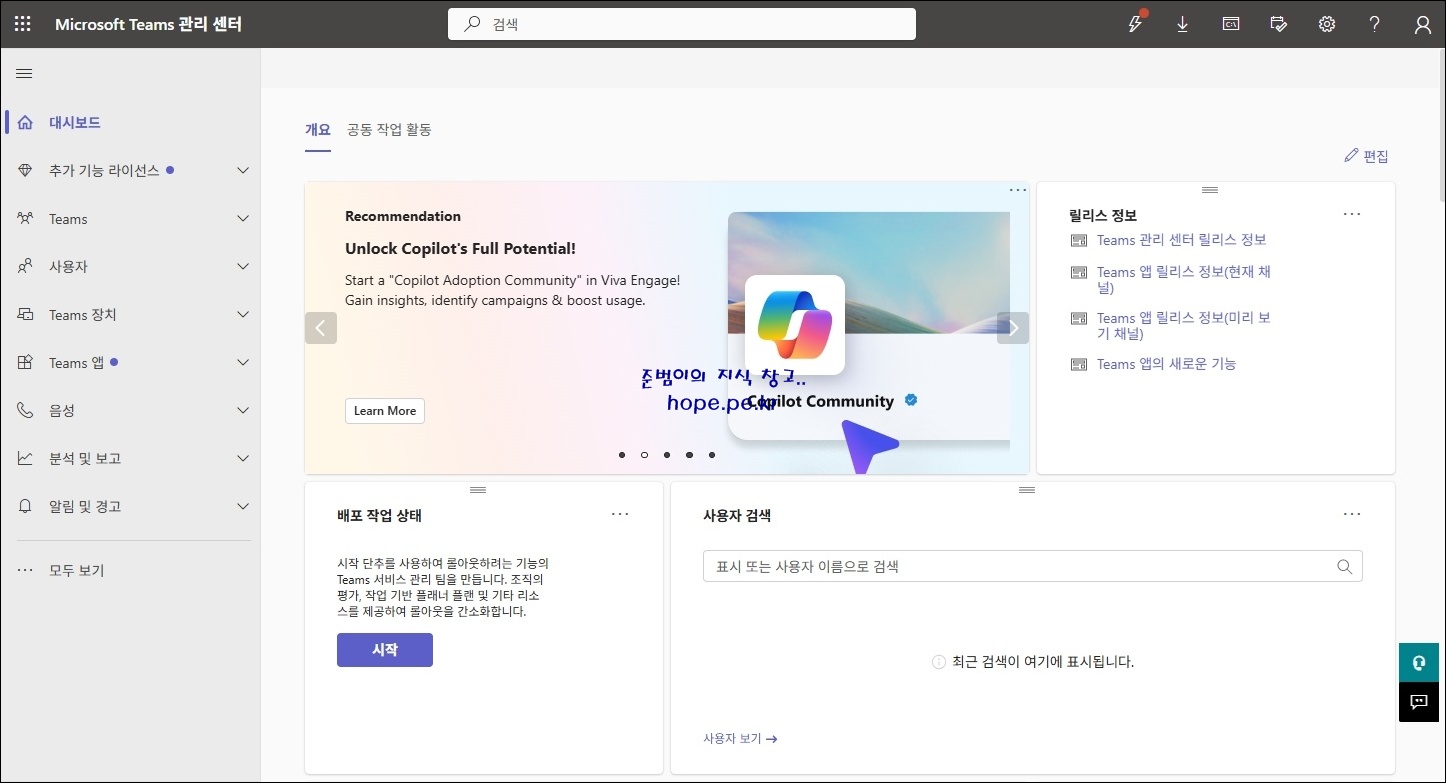Click the 음성 phone icon

(25, 411)
